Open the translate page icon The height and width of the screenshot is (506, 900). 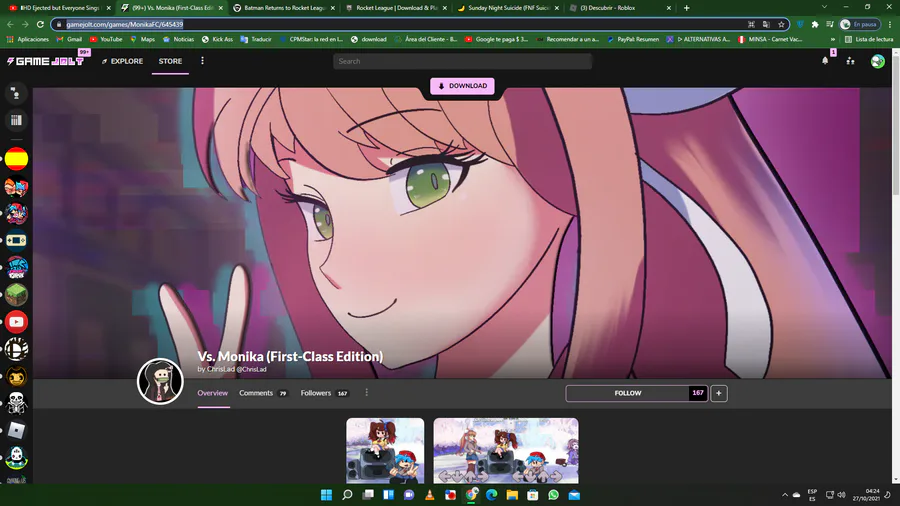point(766,24)
